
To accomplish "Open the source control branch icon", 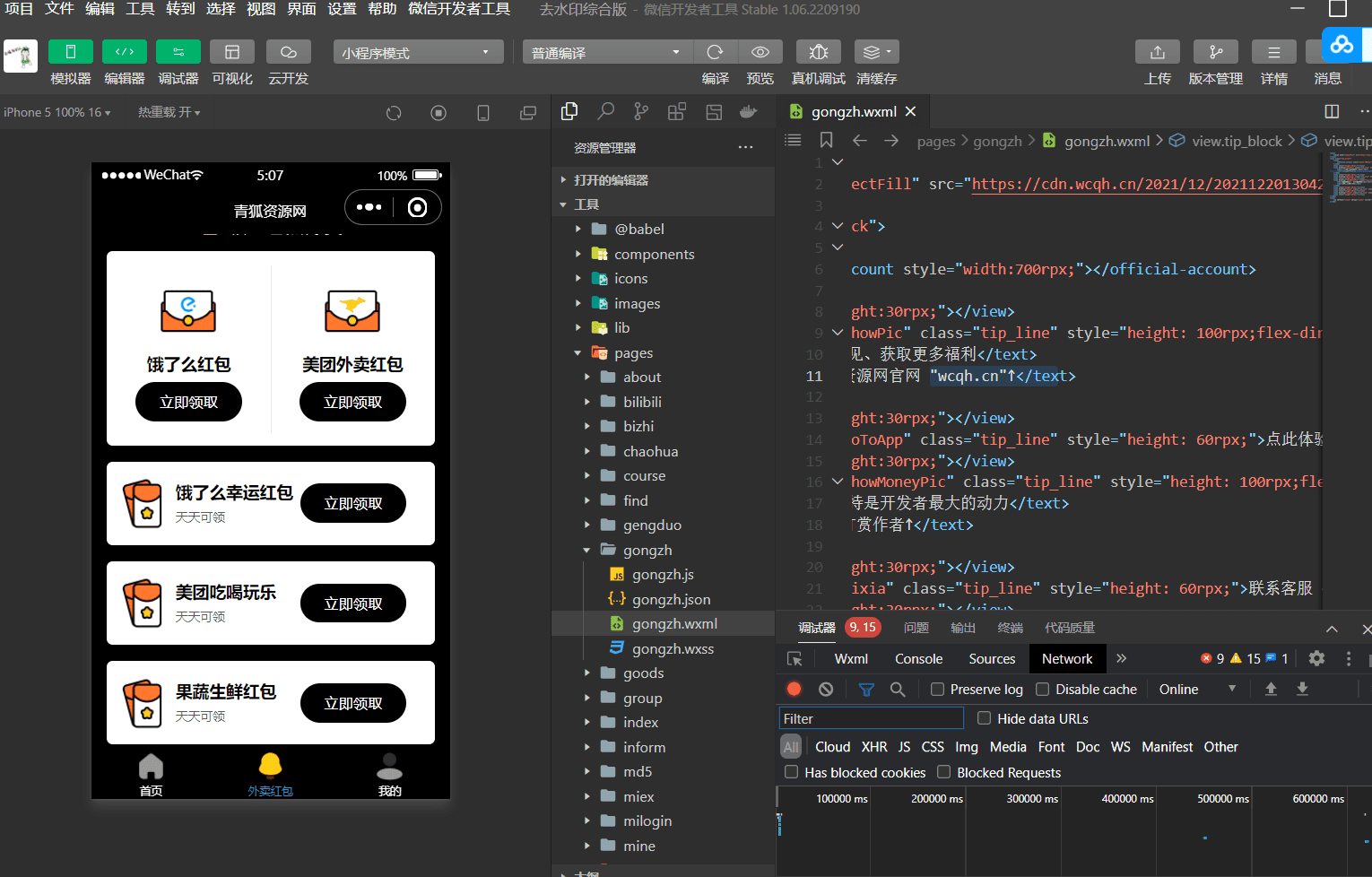I will coord(641,111).
